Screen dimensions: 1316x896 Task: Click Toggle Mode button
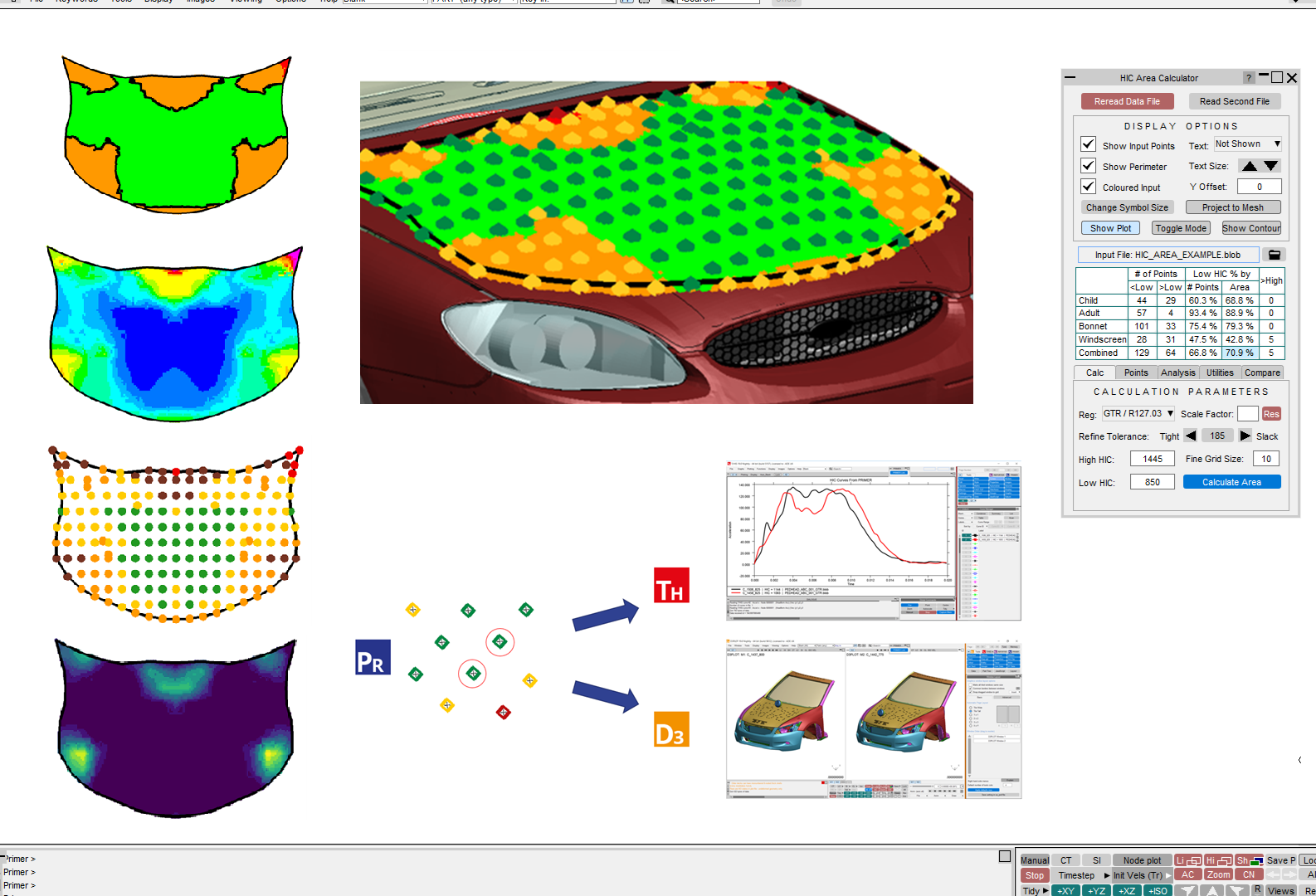pyautogui.click(x=1181, y=228)
